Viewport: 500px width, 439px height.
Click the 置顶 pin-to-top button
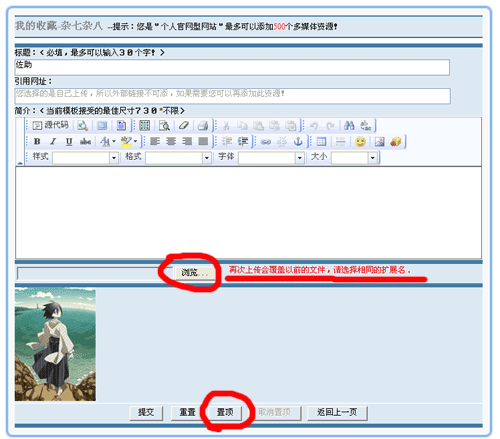[225, 413]
